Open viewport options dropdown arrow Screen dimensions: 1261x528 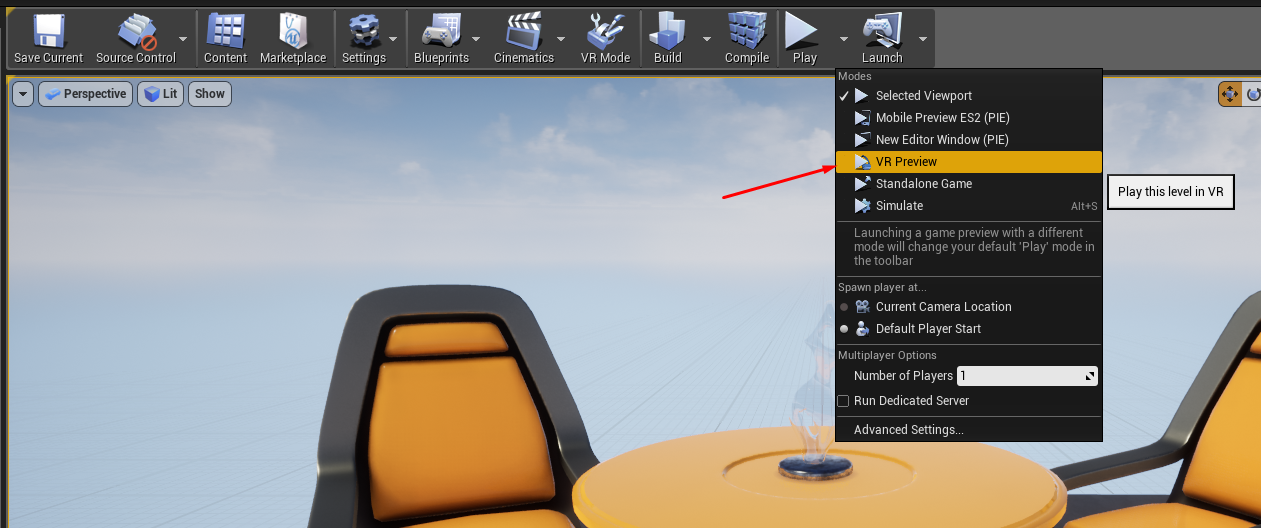pyautogui.click(x=23, y=94)
